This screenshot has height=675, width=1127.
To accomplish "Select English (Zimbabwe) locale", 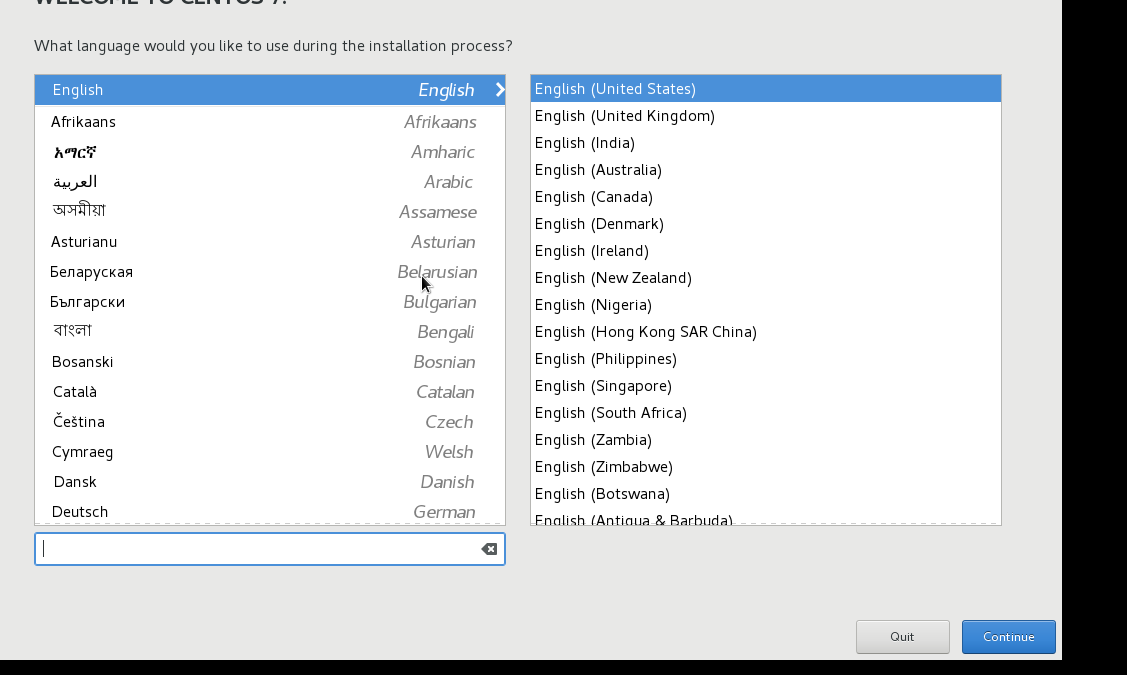I will [x=765, y=467].
